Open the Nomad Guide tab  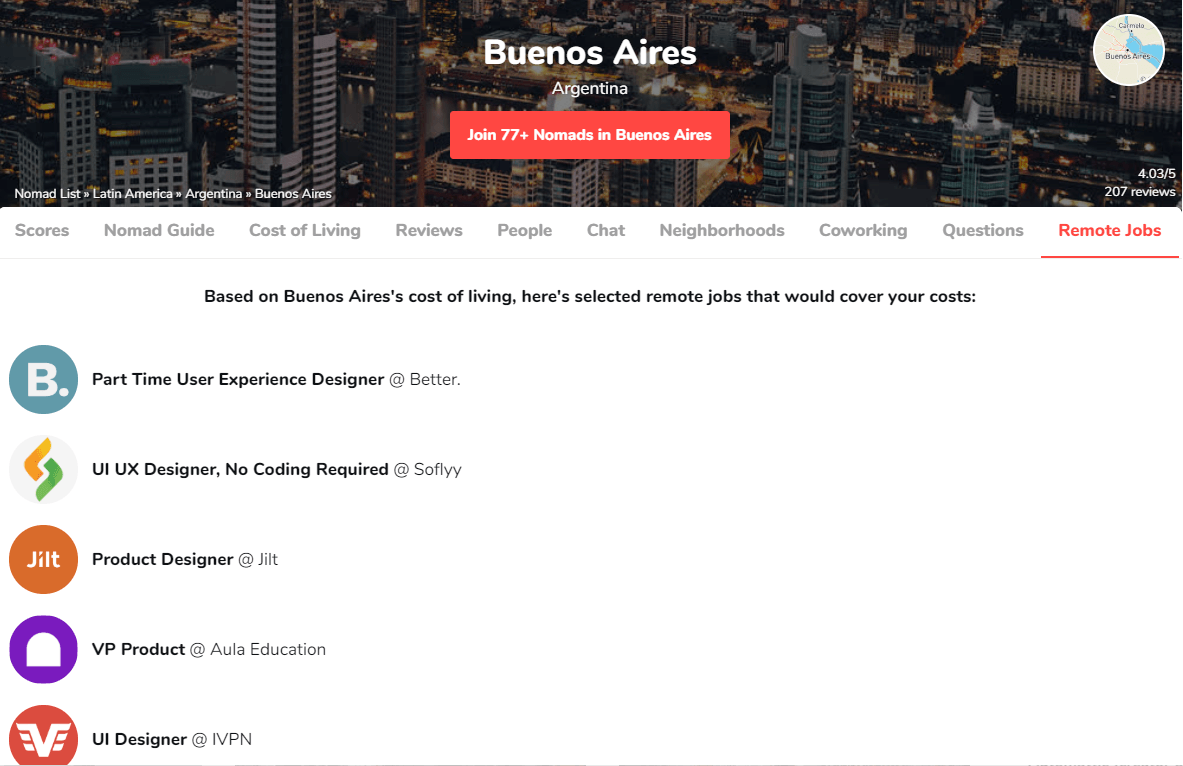pos(159,230)
